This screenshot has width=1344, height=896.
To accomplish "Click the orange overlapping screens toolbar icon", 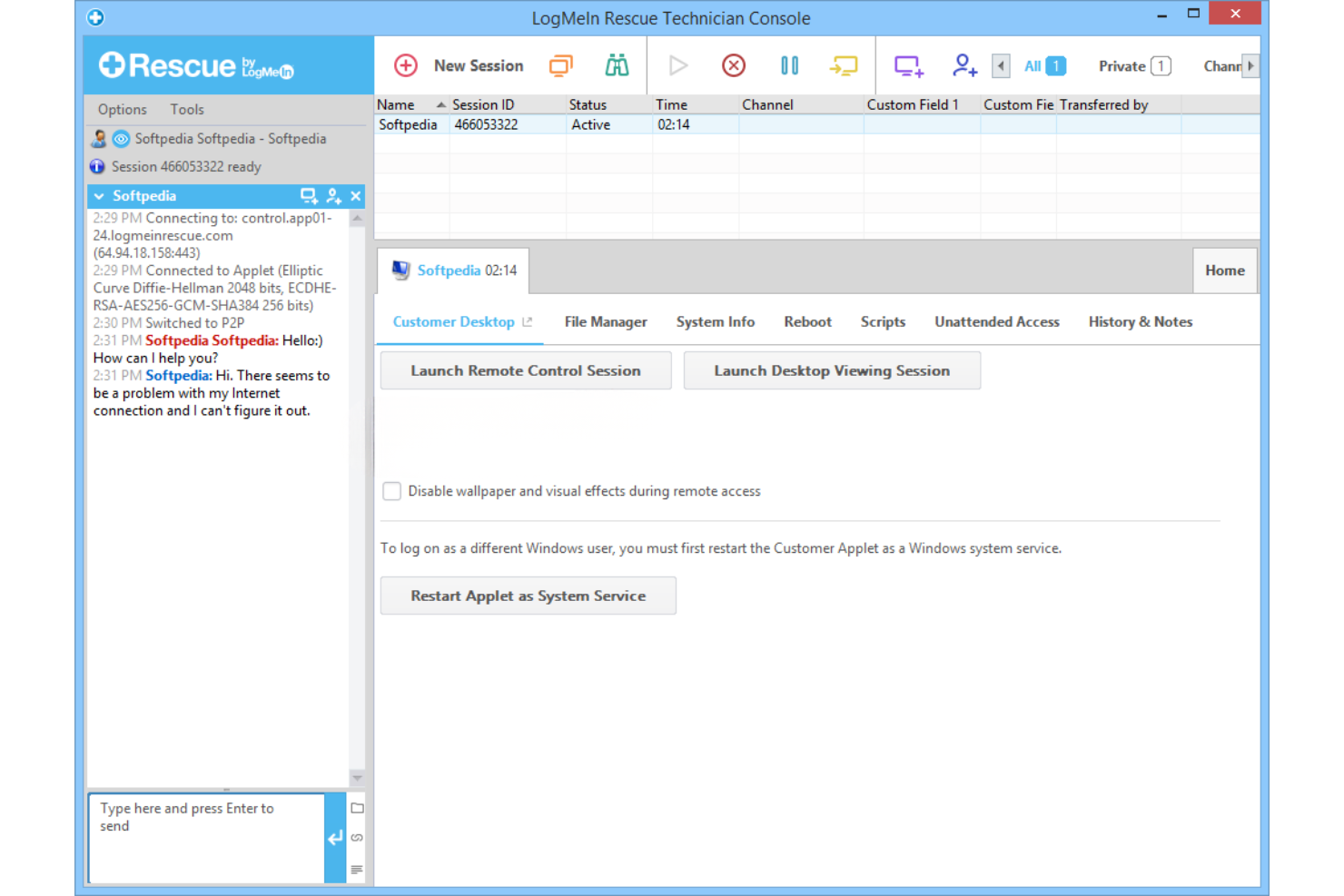I will (x=561, y=65).
